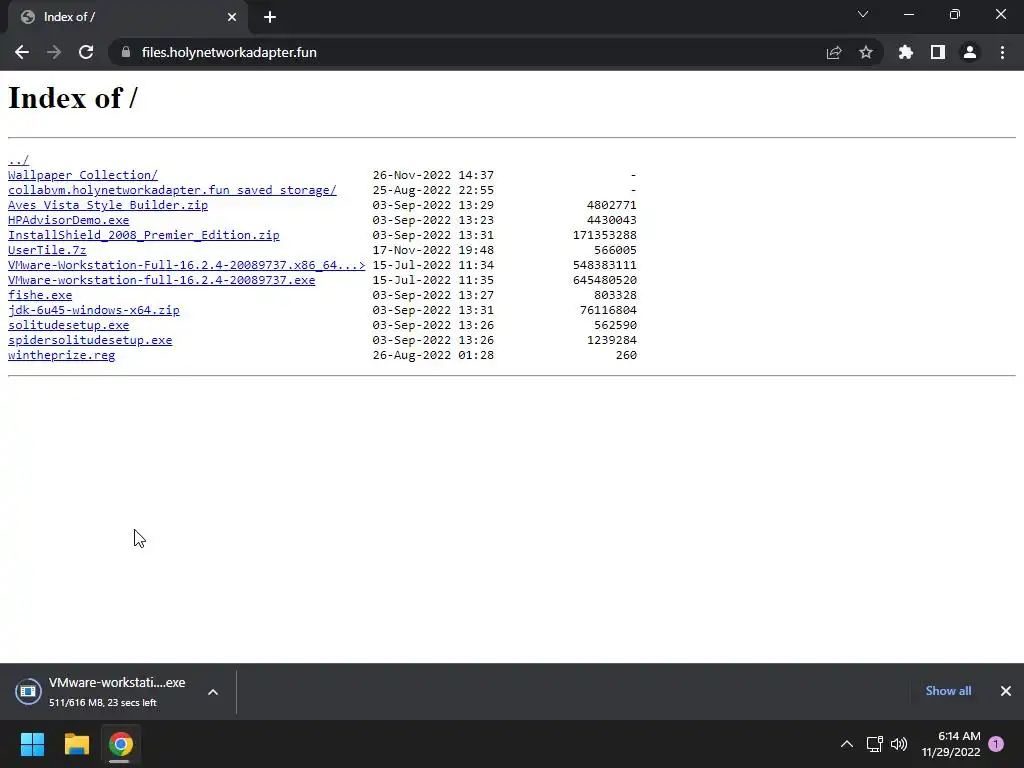Show all downloads

point(948,691)
